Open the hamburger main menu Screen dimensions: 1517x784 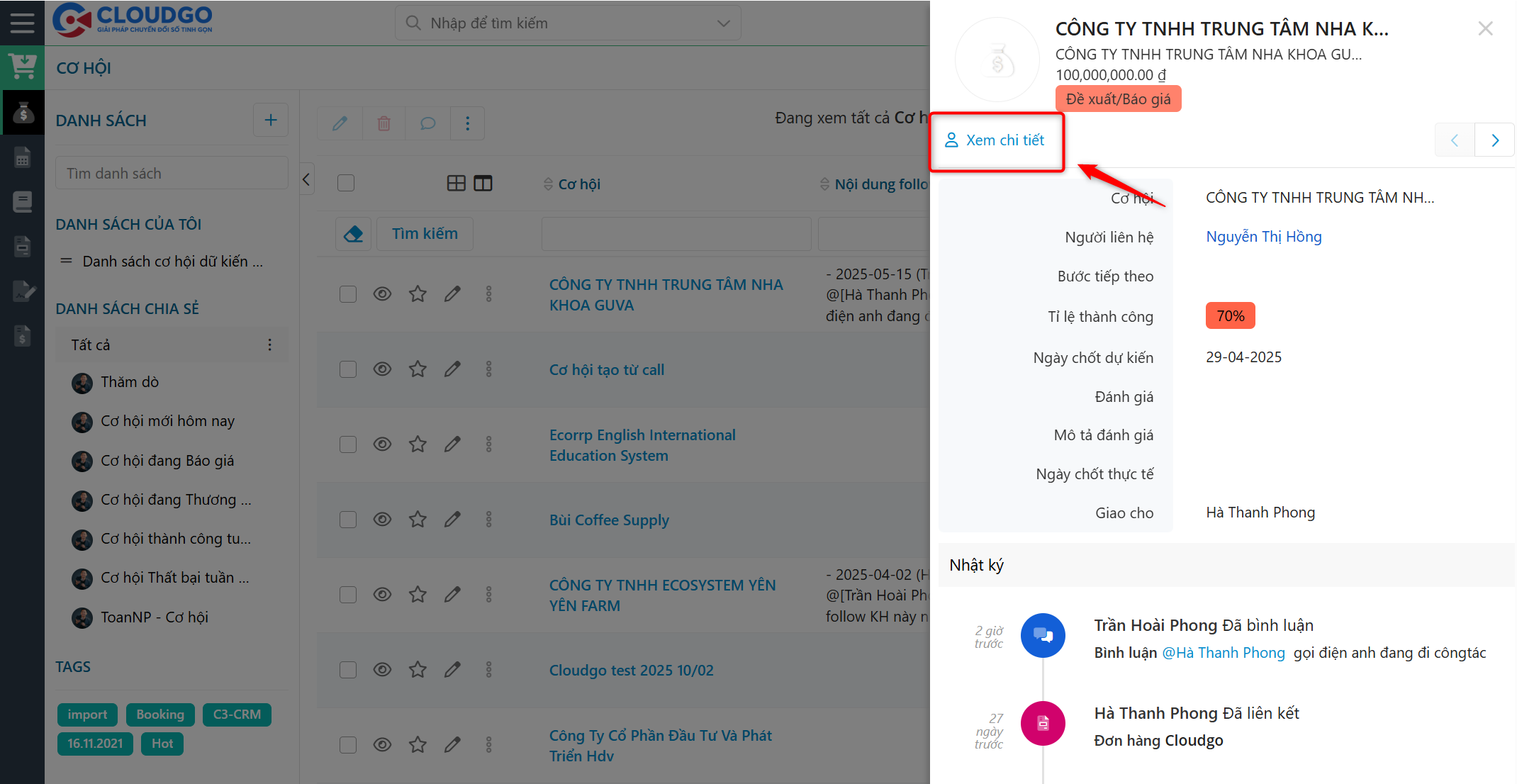tap(22, 23)
